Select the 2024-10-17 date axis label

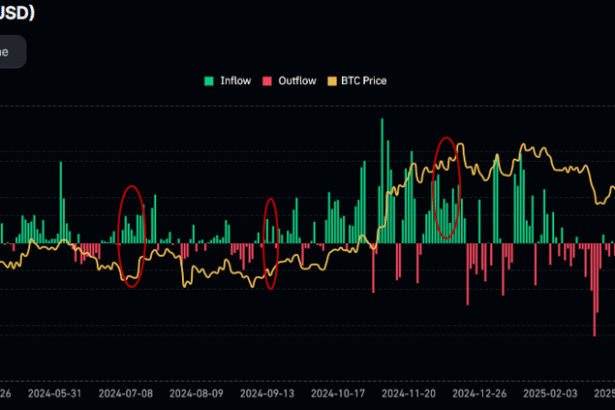pos(339,394)
